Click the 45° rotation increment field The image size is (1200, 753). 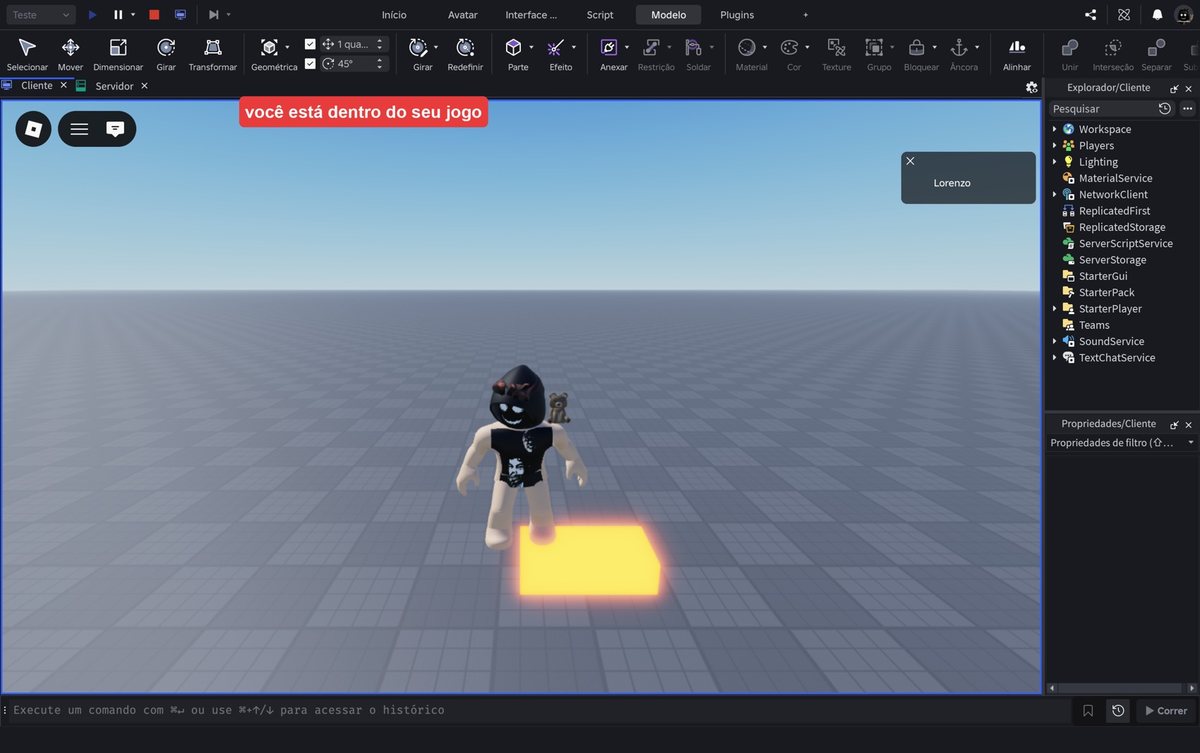(354, 63)
